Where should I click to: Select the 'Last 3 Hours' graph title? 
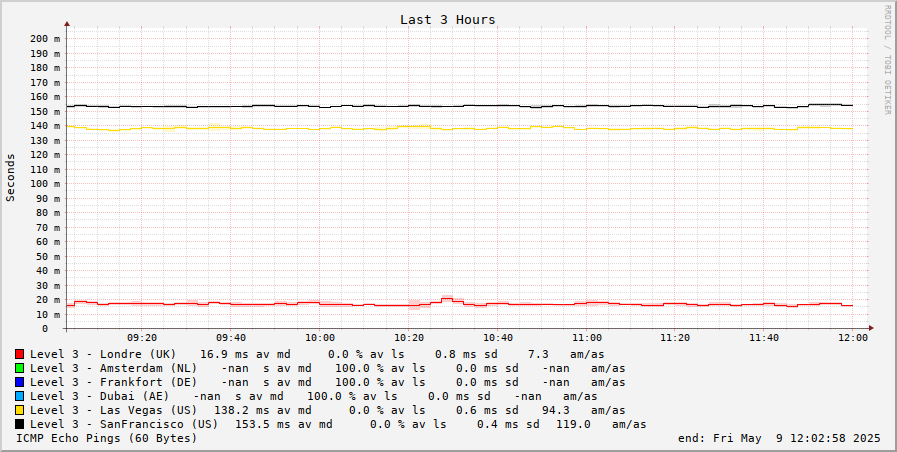point(447,19)
